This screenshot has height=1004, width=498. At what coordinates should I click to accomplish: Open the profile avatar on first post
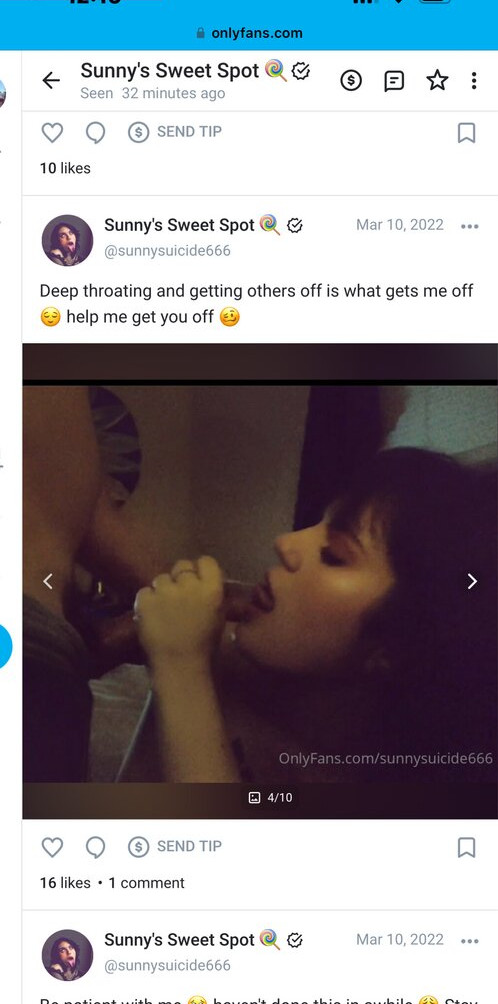(67, 240)
